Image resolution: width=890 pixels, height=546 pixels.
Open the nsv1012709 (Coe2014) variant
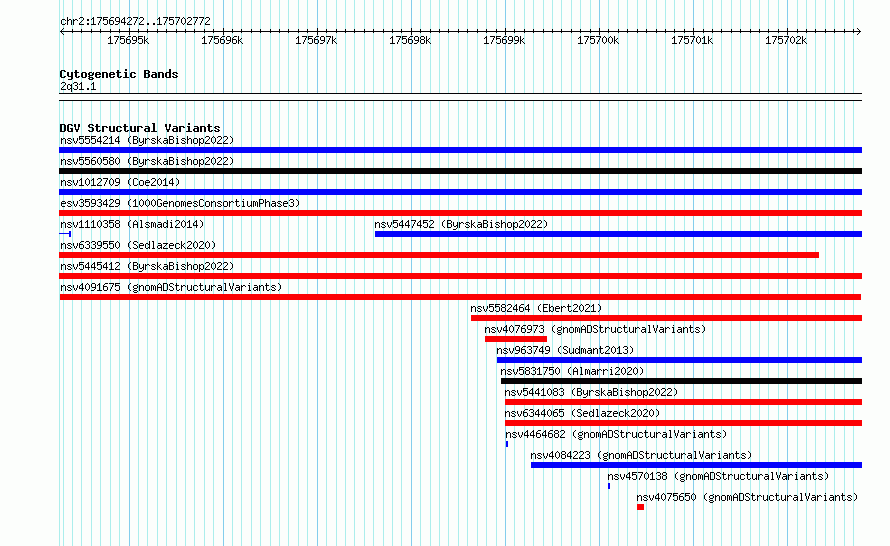(x=120, y=182)
